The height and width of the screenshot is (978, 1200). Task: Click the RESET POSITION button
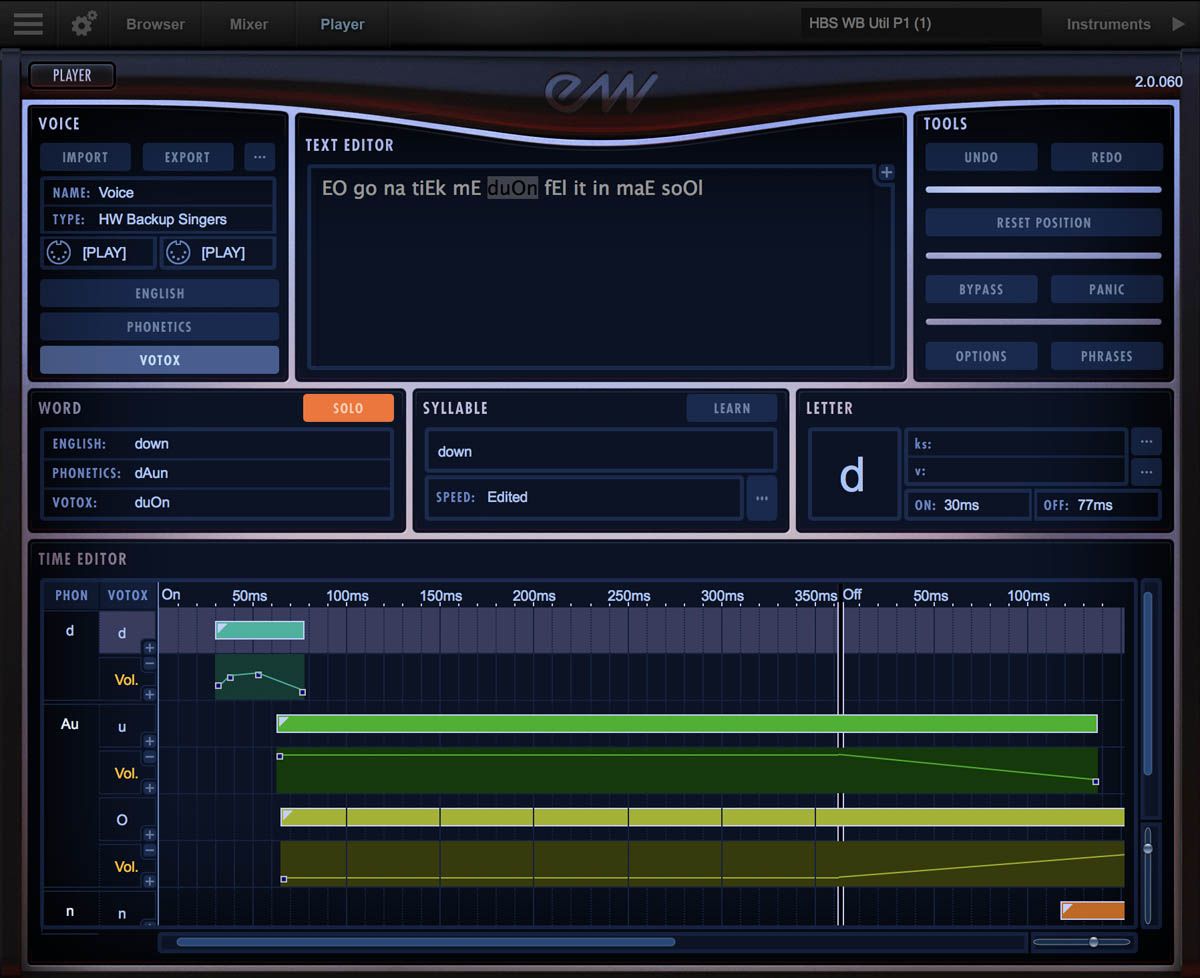click(x=1044, y=223)
